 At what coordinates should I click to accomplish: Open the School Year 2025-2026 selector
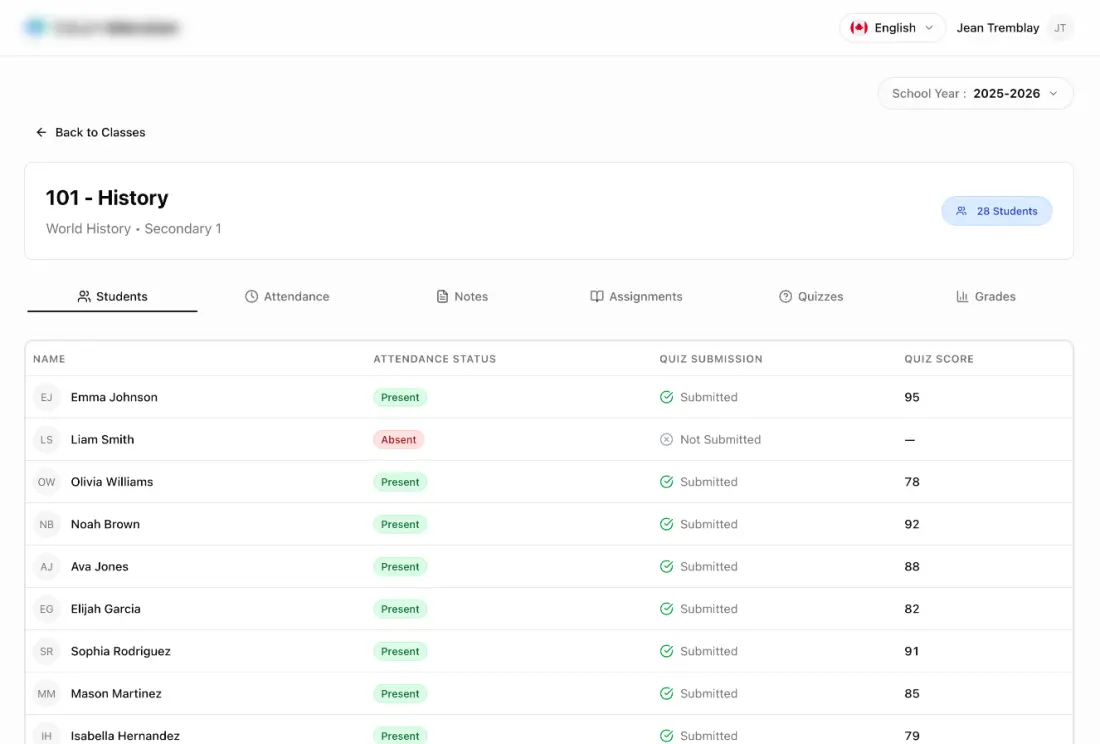(x=975, y=93)
